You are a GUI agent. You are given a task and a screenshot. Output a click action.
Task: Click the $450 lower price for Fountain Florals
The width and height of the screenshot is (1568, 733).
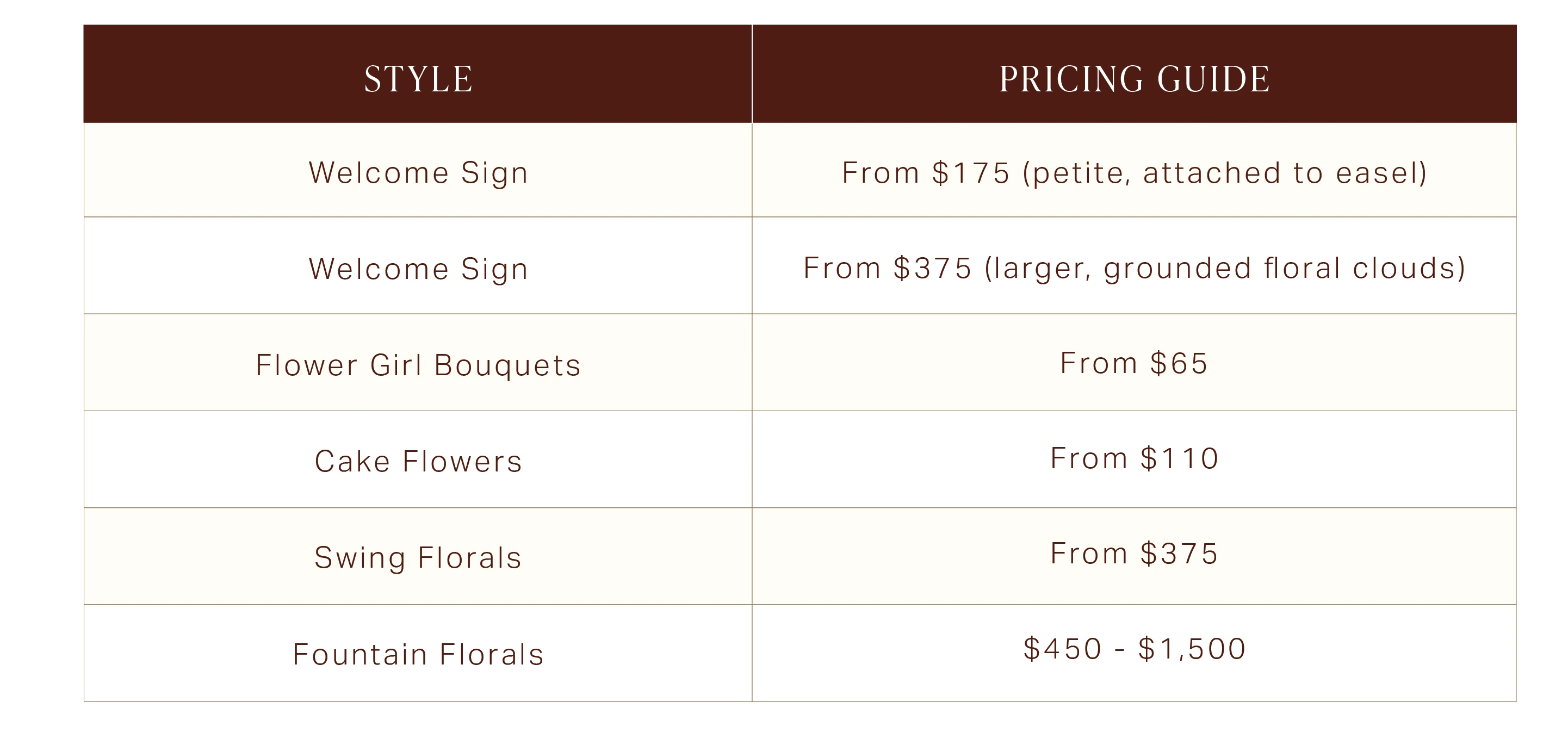(x=1062, y=649)
